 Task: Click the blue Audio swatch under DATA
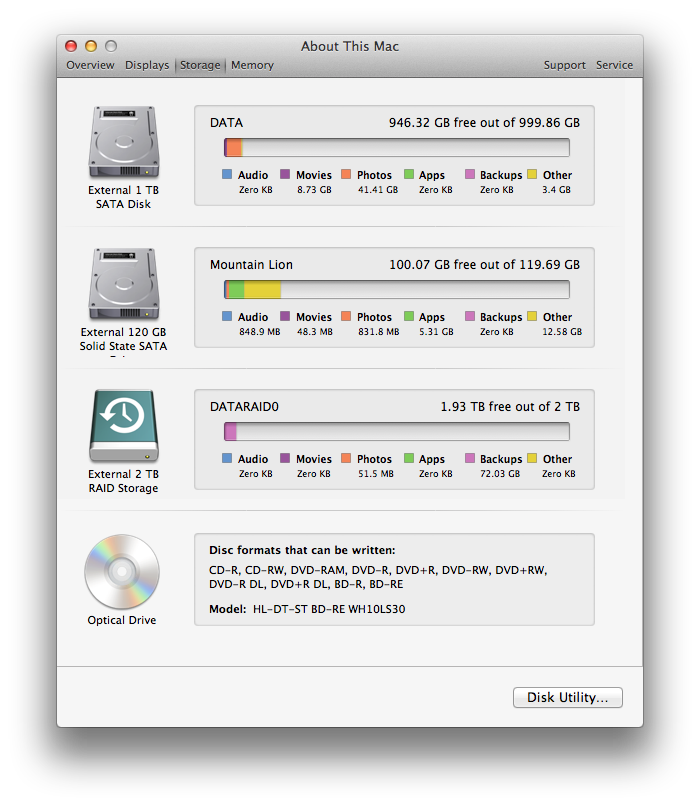point(227,175)
